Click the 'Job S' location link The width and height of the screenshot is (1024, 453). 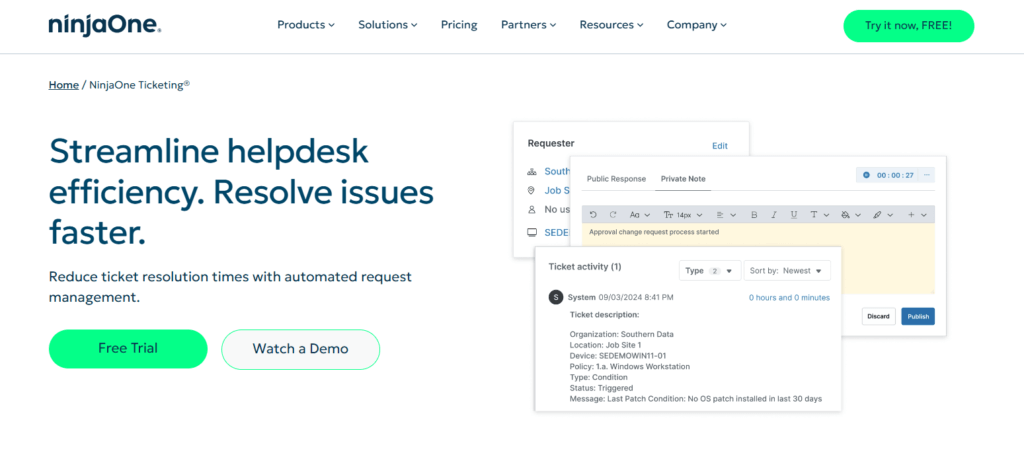click(558, 191)
